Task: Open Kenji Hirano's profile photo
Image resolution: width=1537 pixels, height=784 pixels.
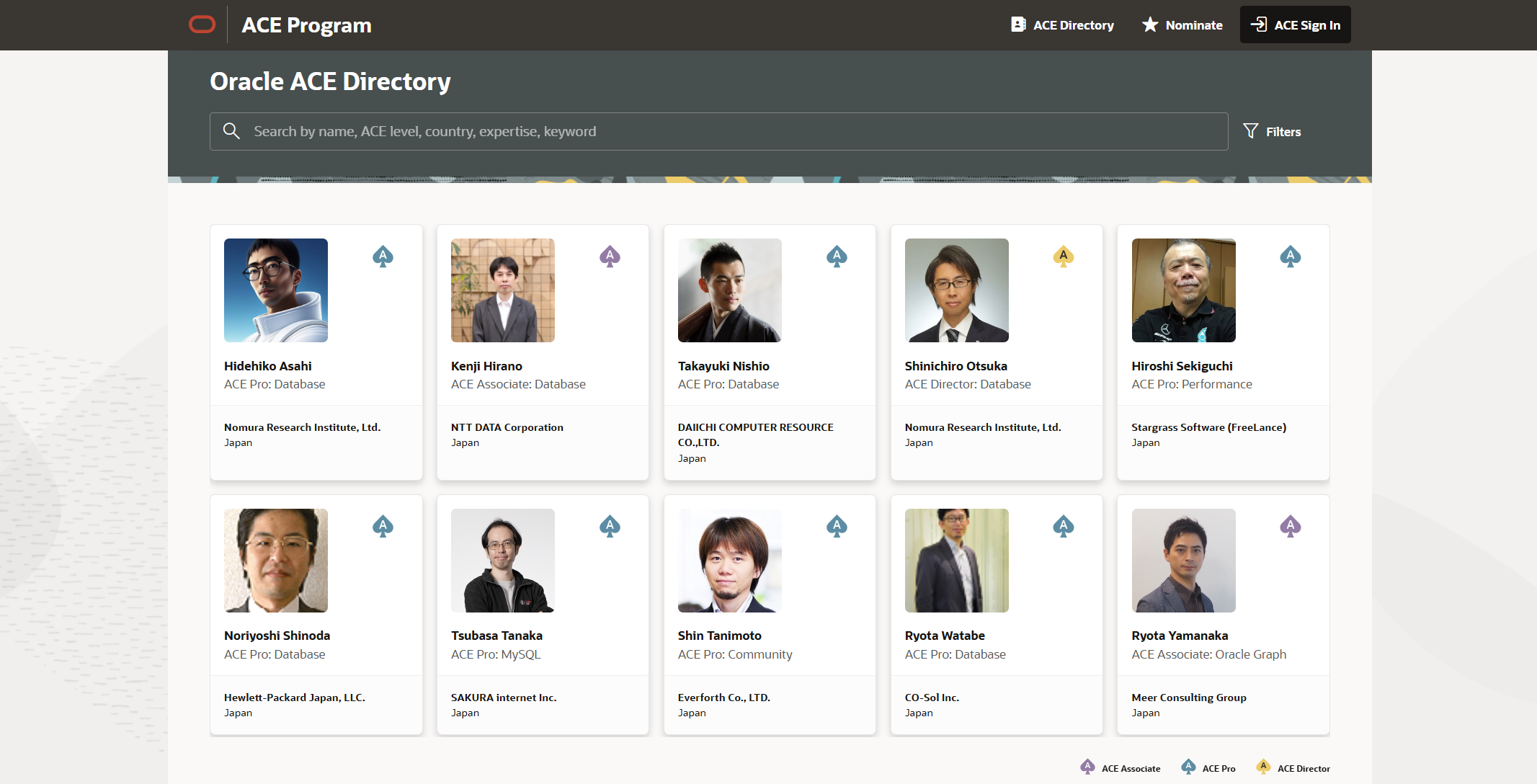Action: (x=503, y=290)
